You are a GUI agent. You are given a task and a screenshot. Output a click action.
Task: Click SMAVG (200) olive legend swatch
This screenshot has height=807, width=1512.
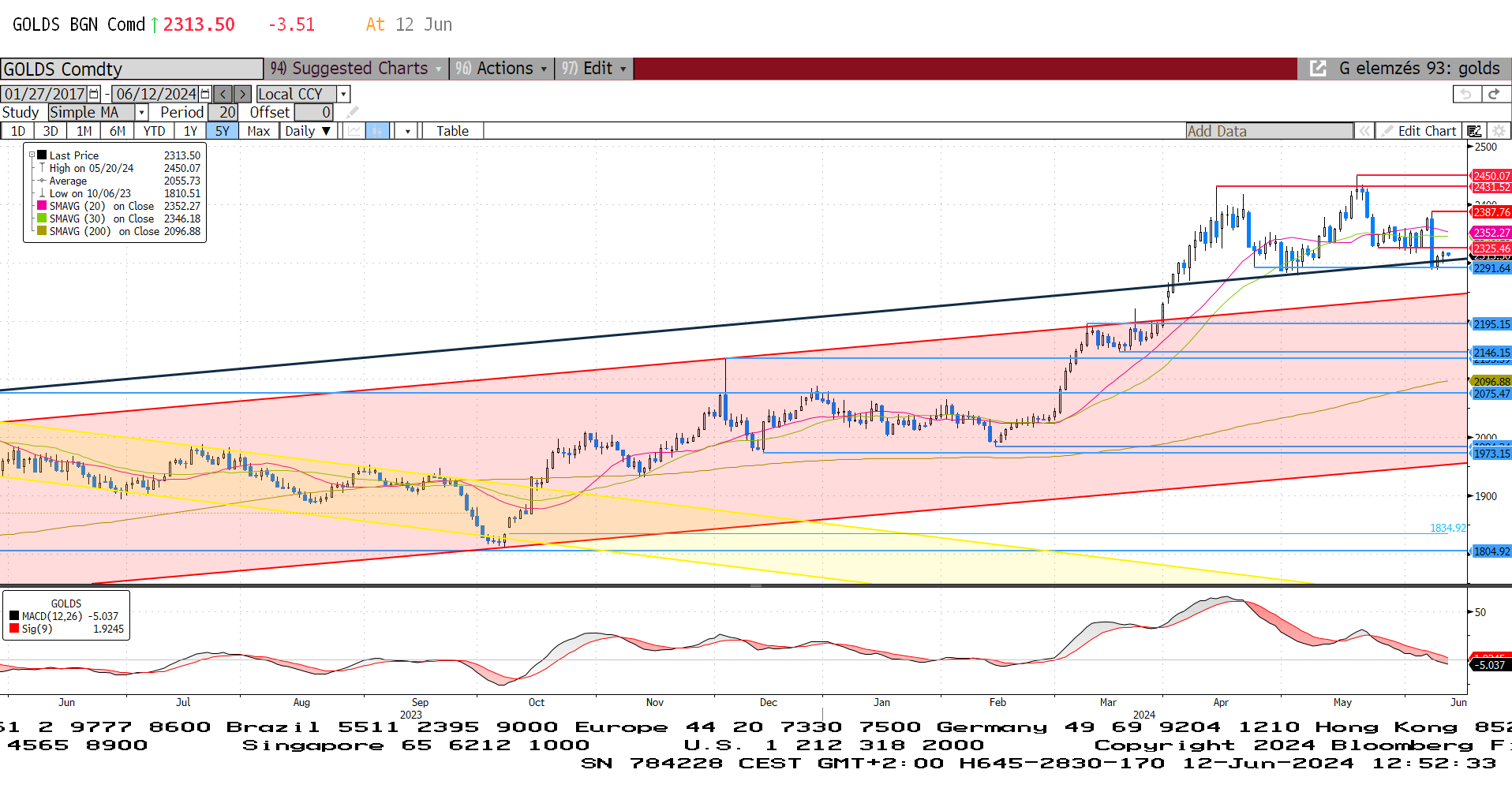click(x=42, y=231)
